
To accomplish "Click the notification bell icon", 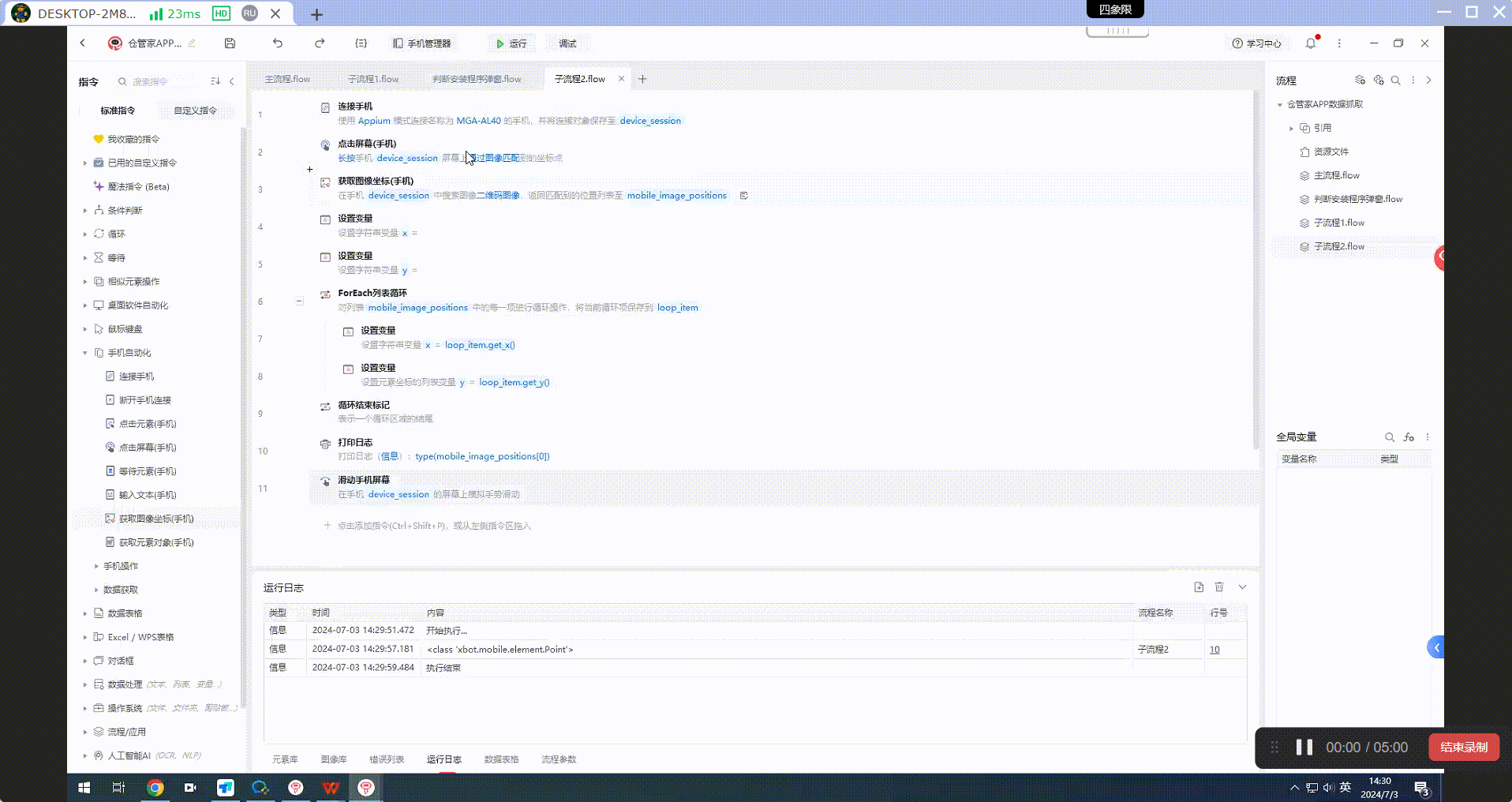I will click(x=1311, y=43).
